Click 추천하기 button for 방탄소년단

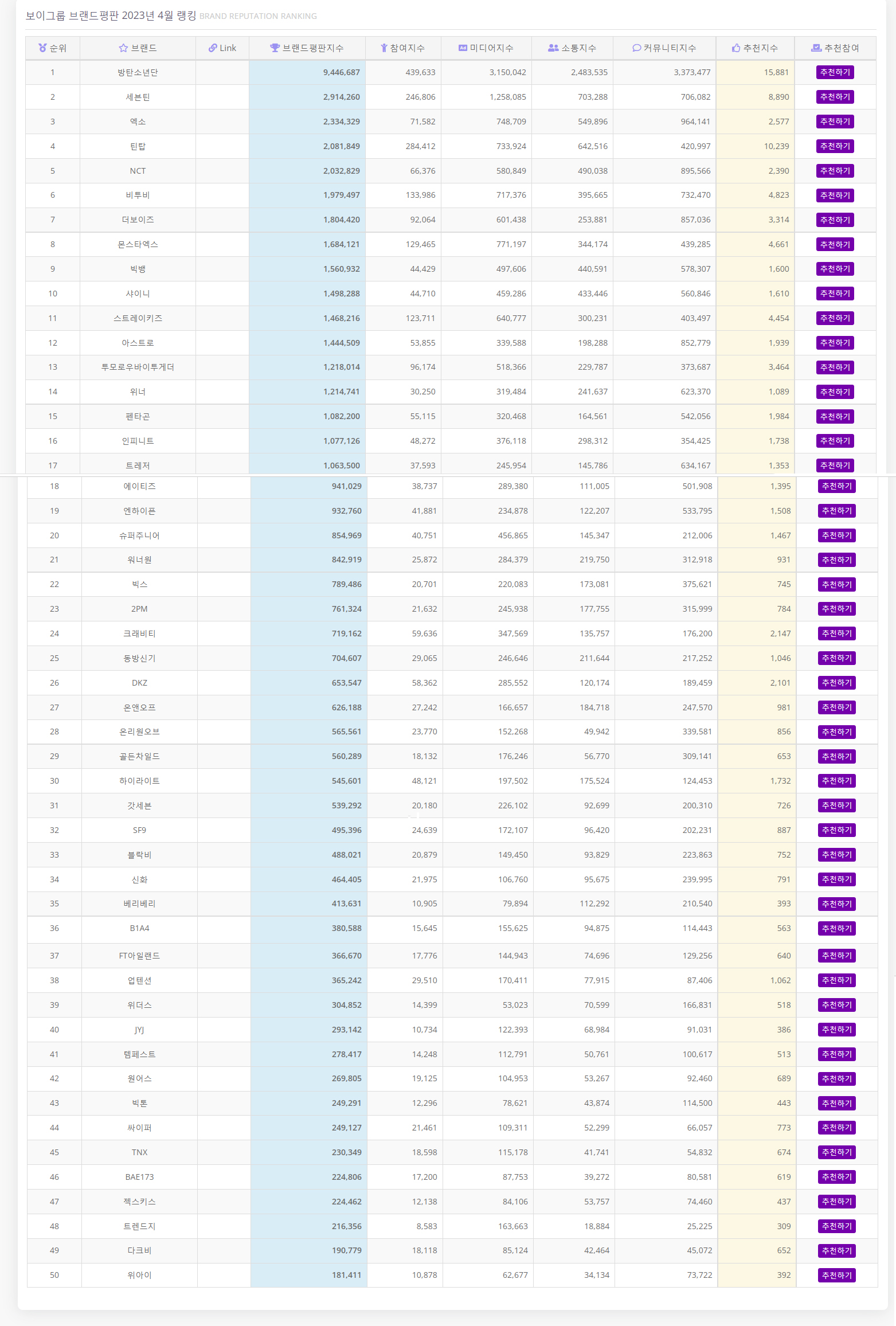[x=835, y=72]
